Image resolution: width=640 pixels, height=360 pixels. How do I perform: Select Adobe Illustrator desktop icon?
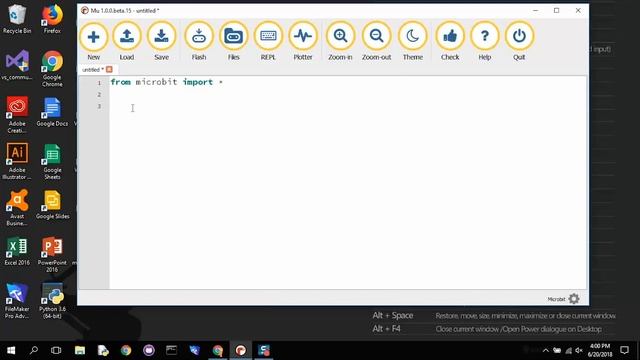(17, 161)
